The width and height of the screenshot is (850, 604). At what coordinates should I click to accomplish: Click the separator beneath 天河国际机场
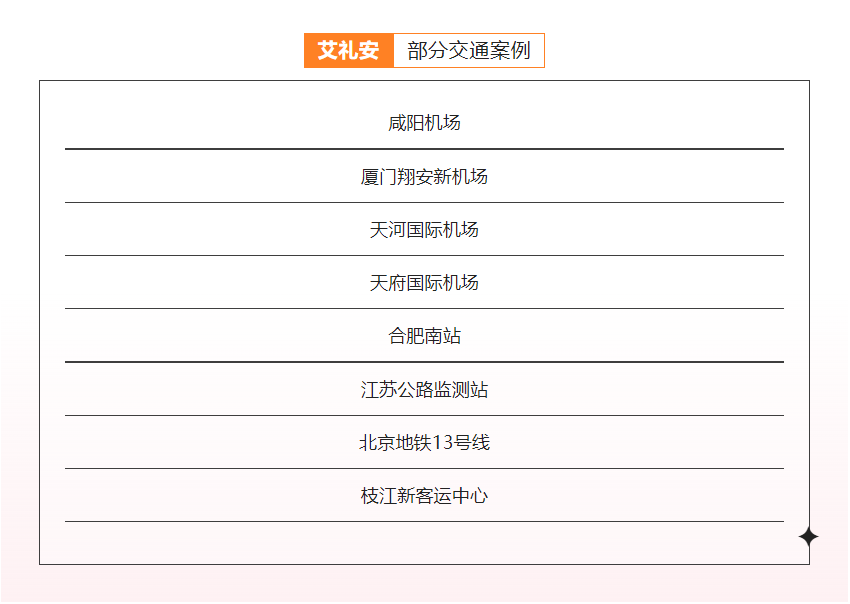pyautogui.click(x=424, y=256)
